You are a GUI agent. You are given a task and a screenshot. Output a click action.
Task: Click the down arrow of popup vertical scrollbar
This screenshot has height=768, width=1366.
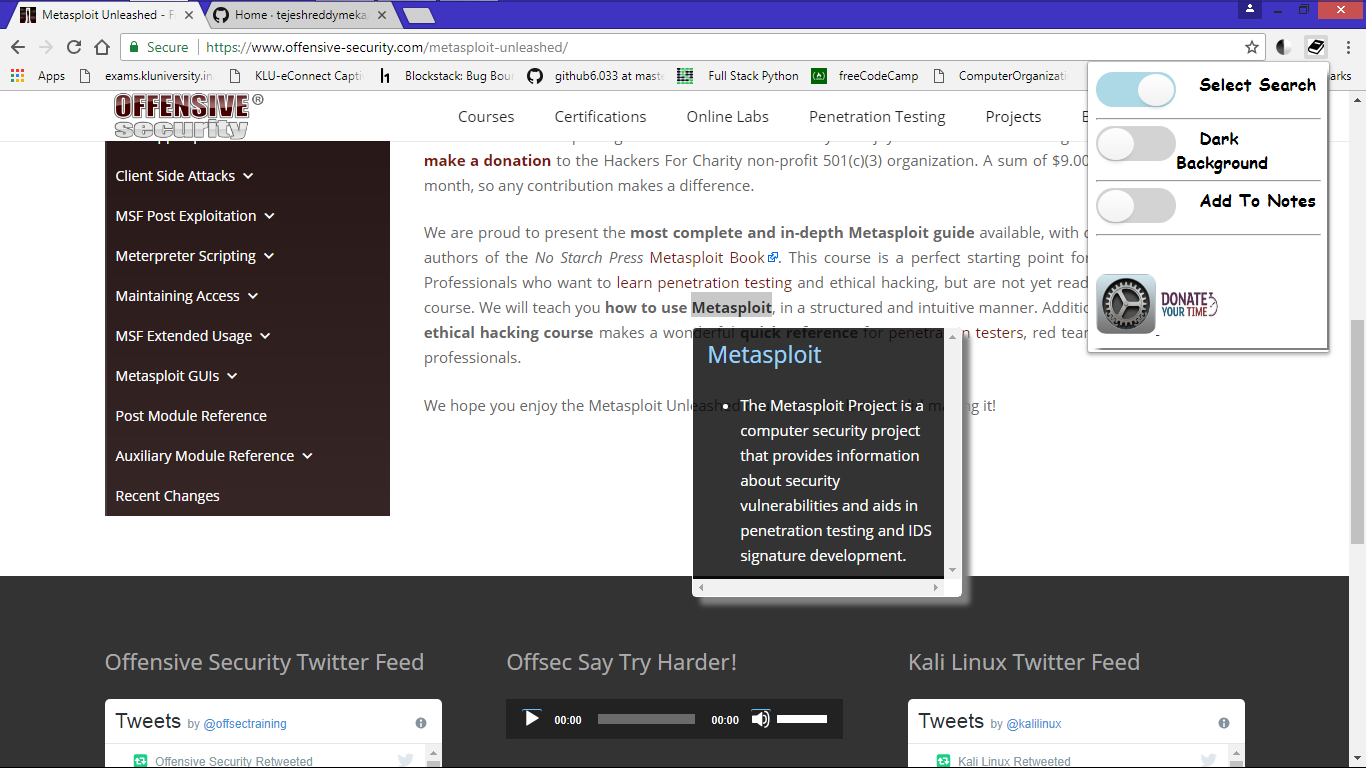952,570
